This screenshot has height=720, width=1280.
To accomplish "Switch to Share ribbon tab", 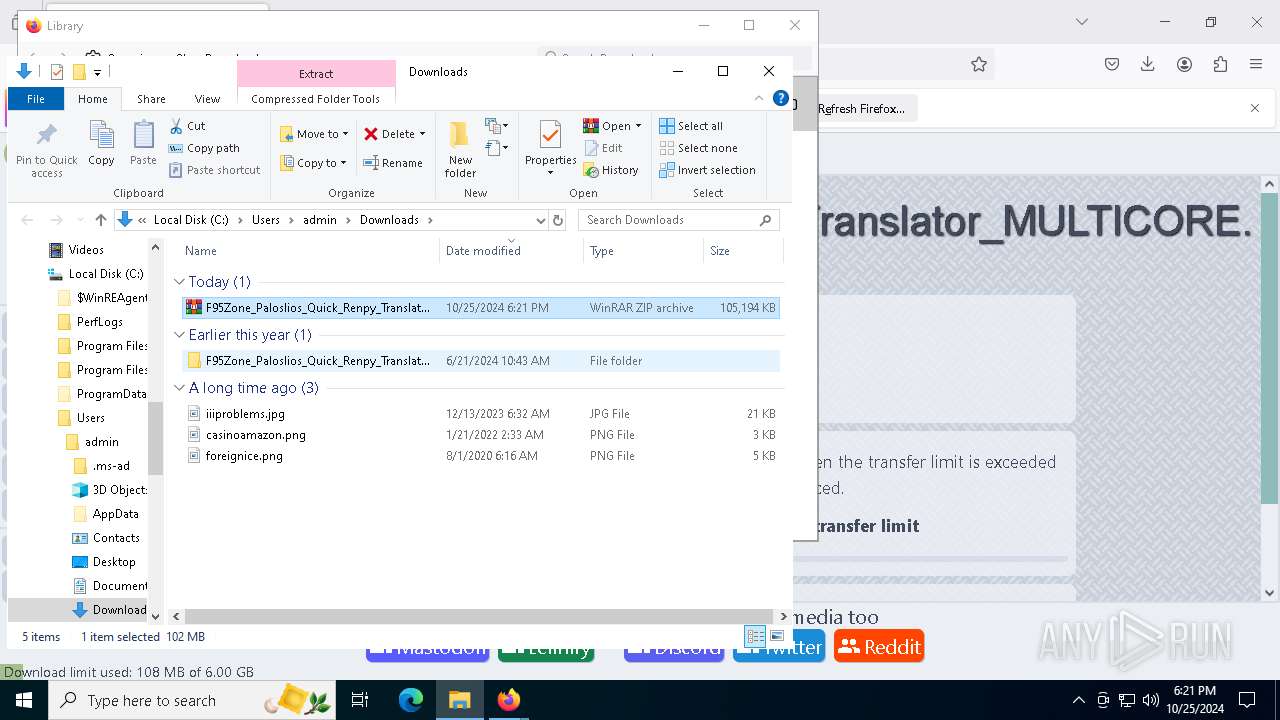I will click(x=151, y=99).
